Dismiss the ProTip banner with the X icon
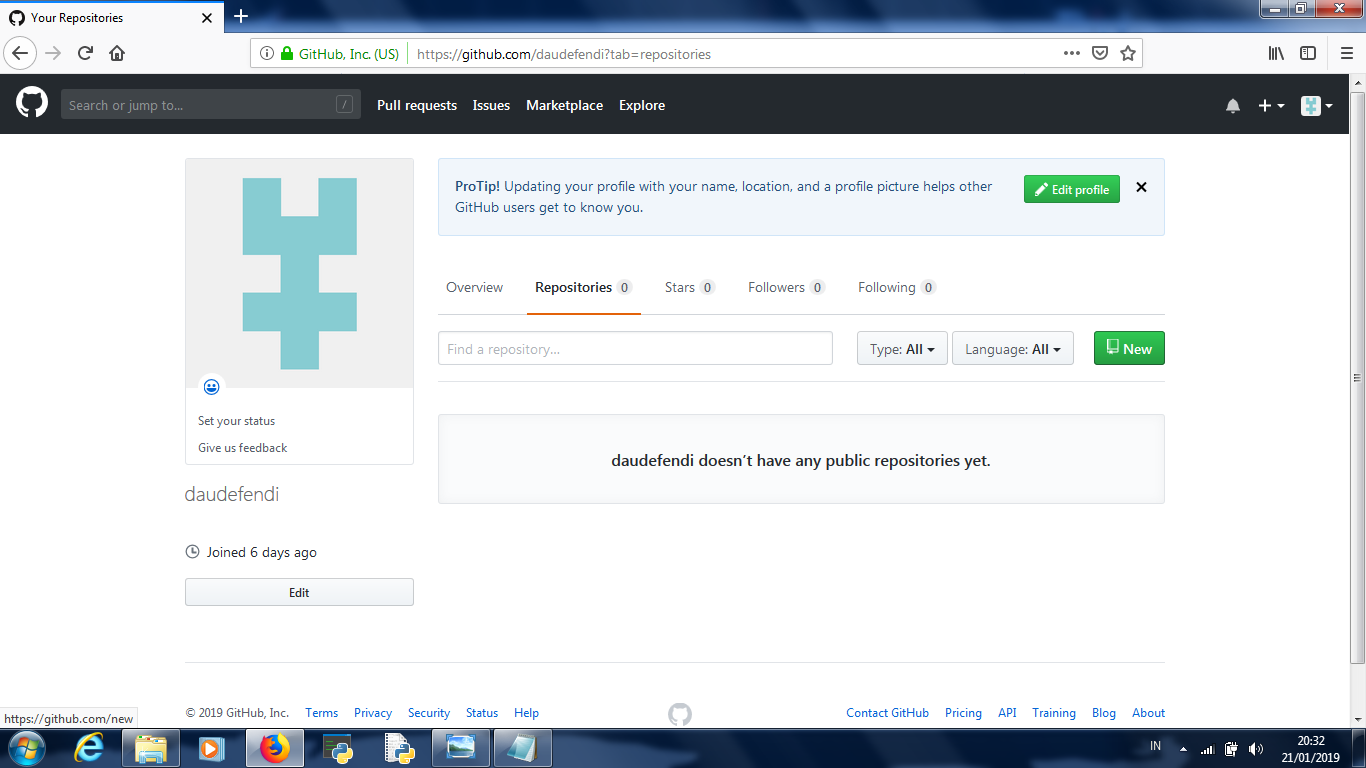This screenshot has width=1366, height=768. (x=1141, y=187)
